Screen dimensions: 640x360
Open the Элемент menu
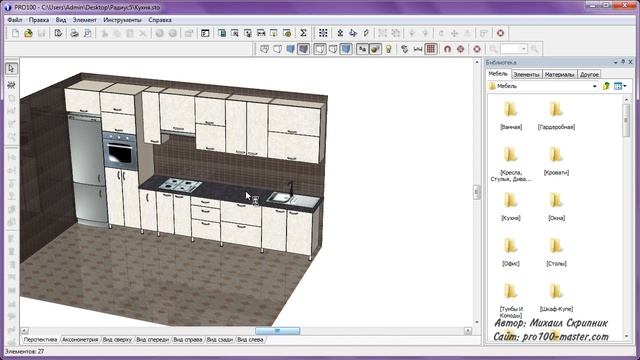[84, 20]
